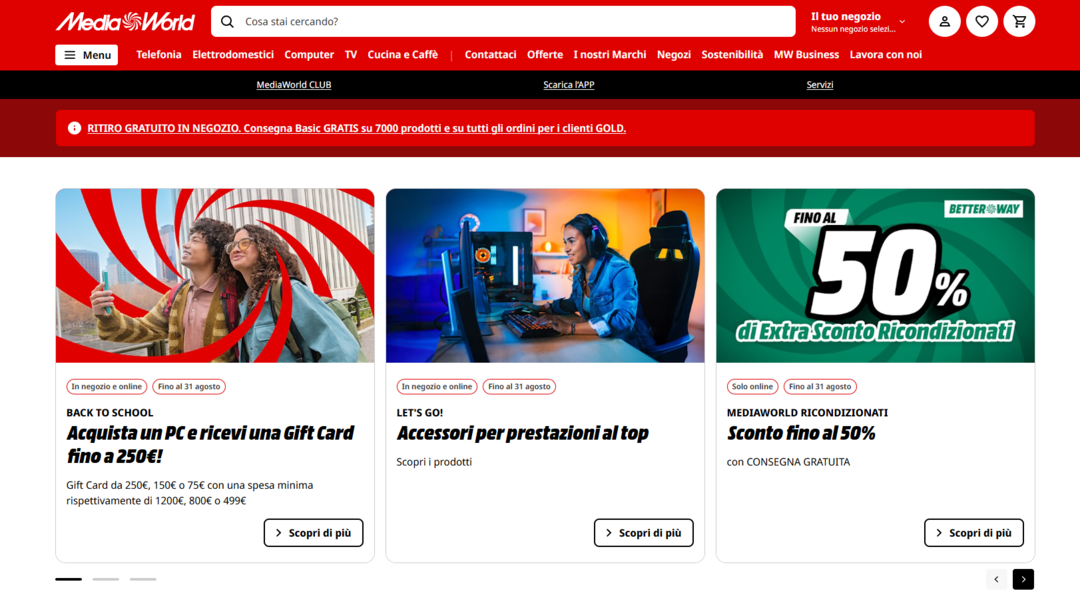Select the third carousel page indicator

(x=143, y=579)
